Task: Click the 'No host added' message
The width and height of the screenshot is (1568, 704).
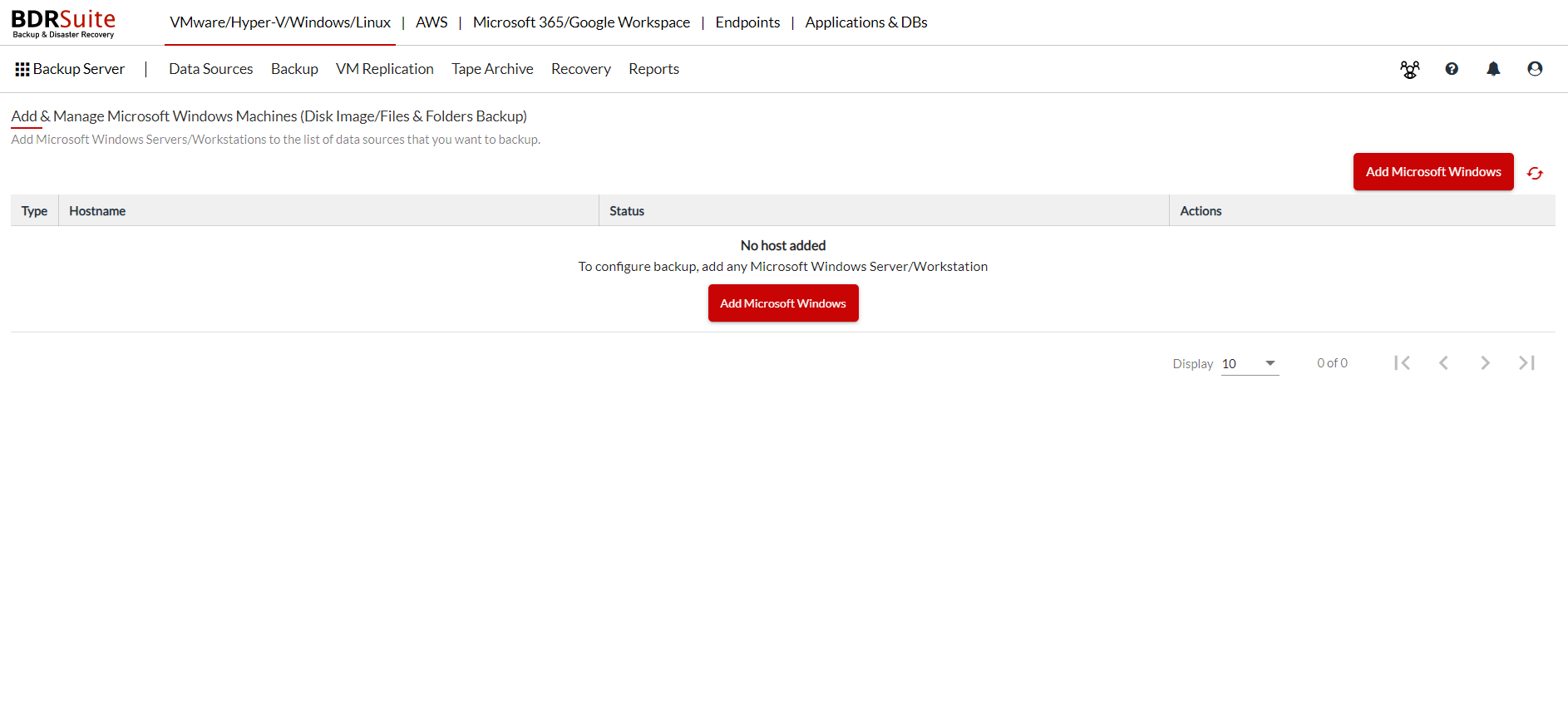Action: [783, 245]
